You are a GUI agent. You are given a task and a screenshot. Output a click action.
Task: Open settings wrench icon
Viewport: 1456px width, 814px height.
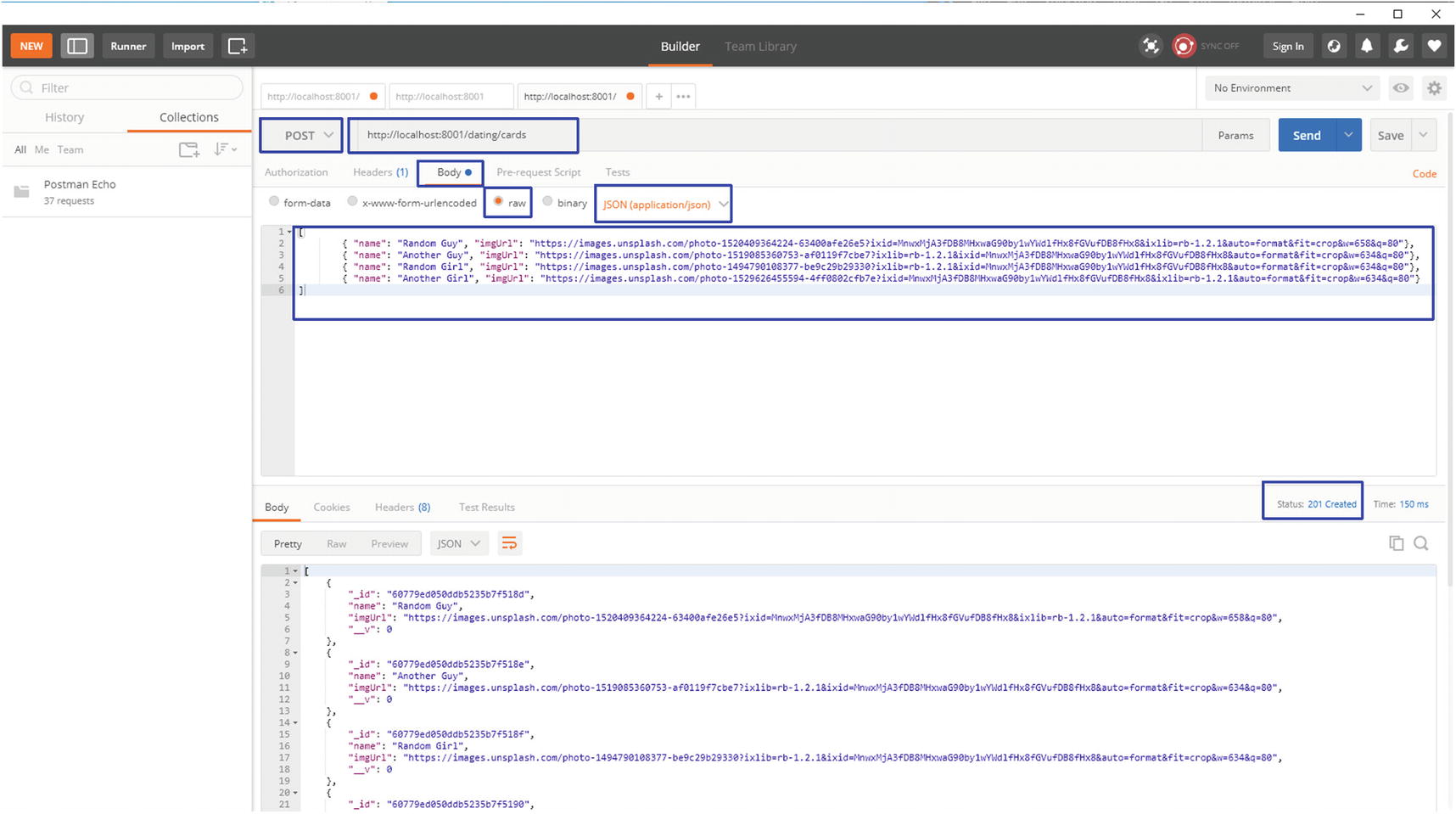pyautogui.click(x=1400, y=46)
